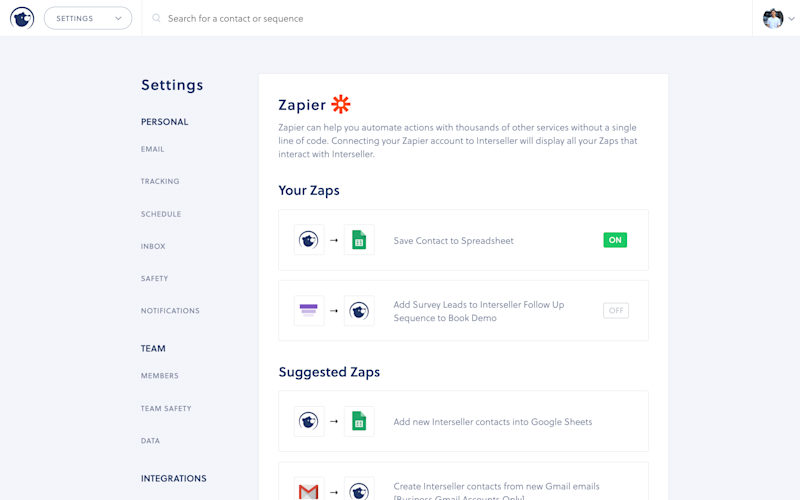Click the Gmail icon in suggested zap
The height and width of the screenshot is (500, 800).
tap(309, 491)
